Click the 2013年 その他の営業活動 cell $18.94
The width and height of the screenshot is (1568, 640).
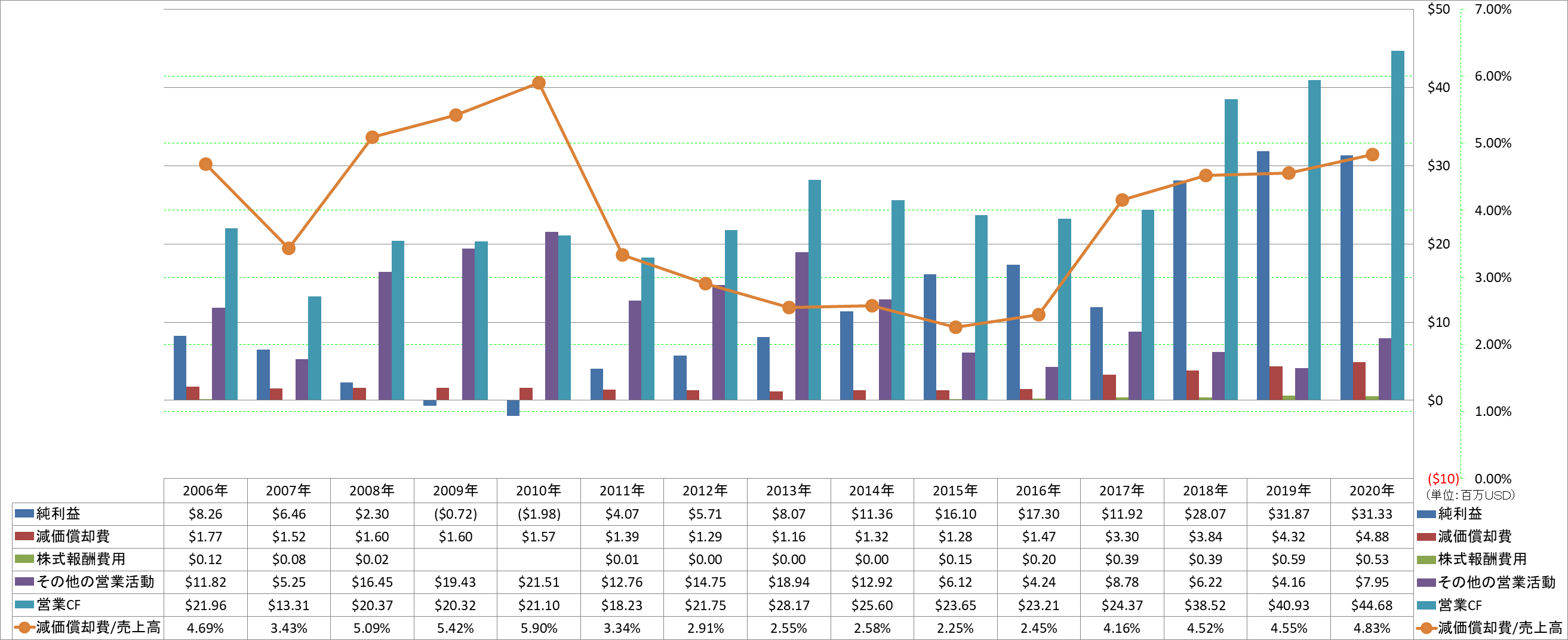[x=788, y=582]
